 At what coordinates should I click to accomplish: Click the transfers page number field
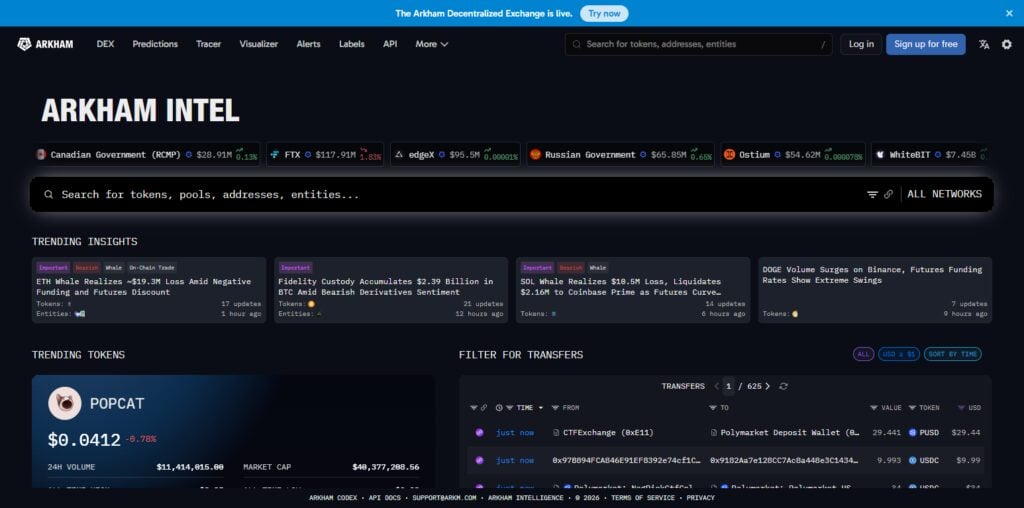tap(728, 387)
